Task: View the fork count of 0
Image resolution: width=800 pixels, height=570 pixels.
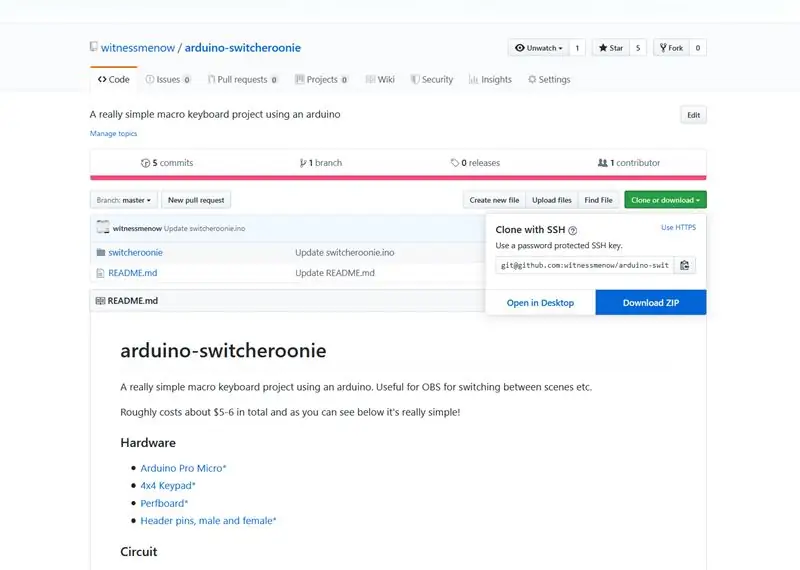Action: tap(697, 48)
